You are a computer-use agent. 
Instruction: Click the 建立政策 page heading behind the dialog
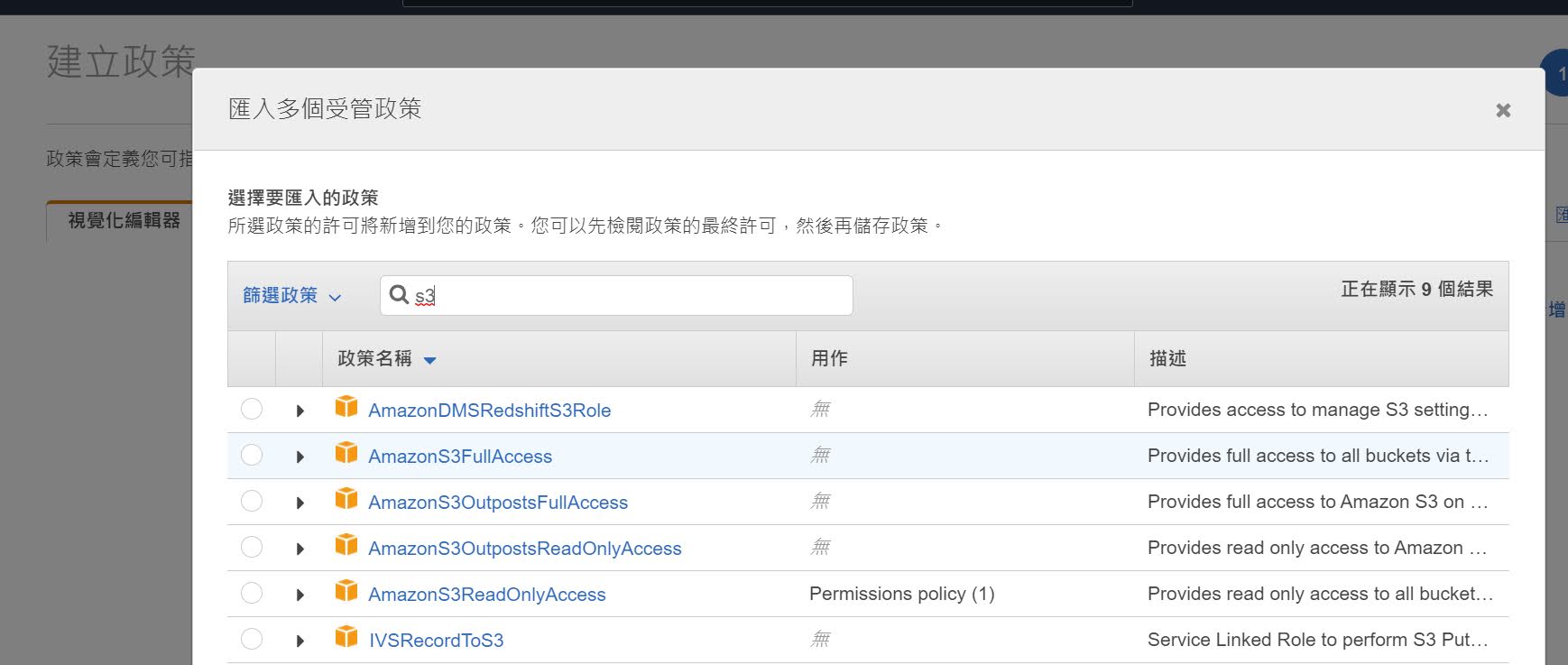121,61
